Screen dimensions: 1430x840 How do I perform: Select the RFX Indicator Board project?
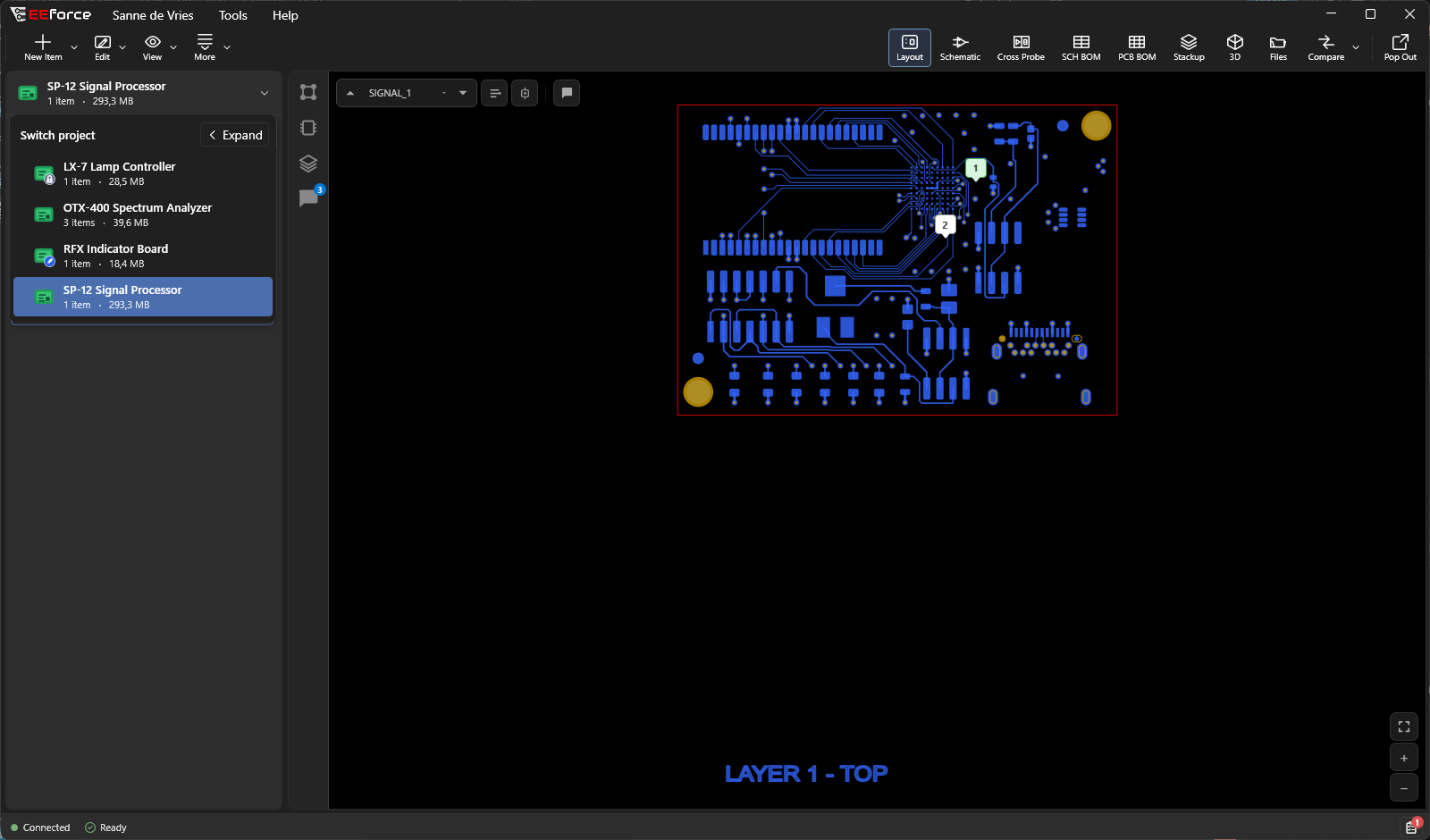[143, 256]
